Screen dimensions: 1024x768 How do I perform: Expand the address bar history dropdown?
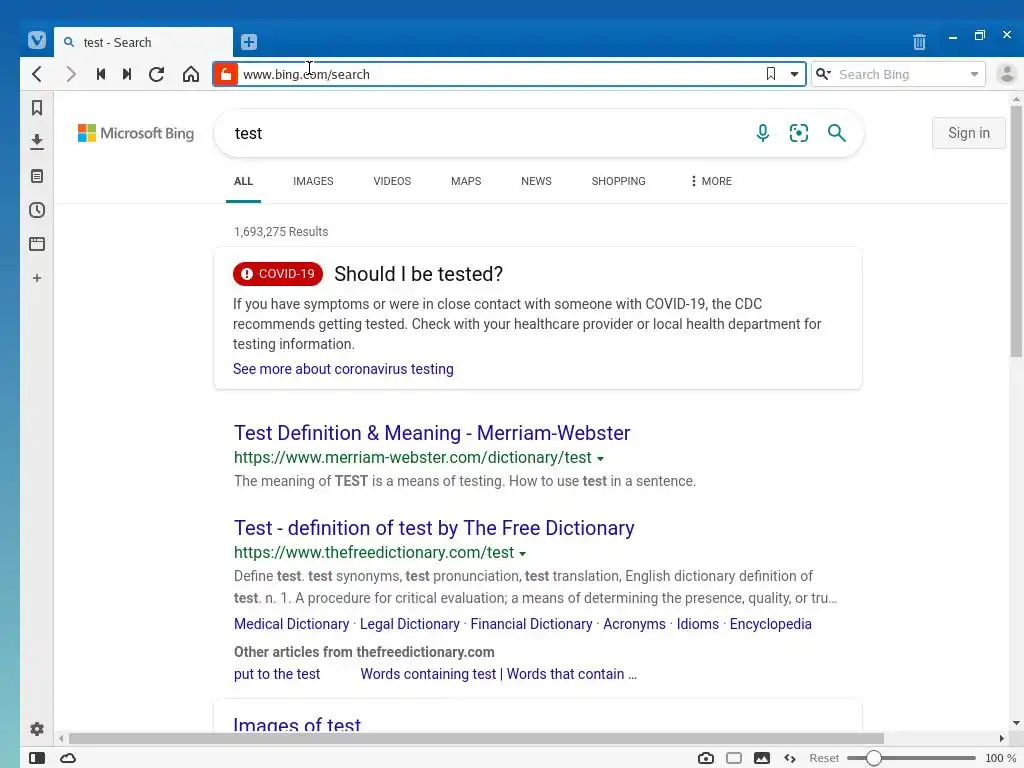pyautogui.click(x=794, y=74)
